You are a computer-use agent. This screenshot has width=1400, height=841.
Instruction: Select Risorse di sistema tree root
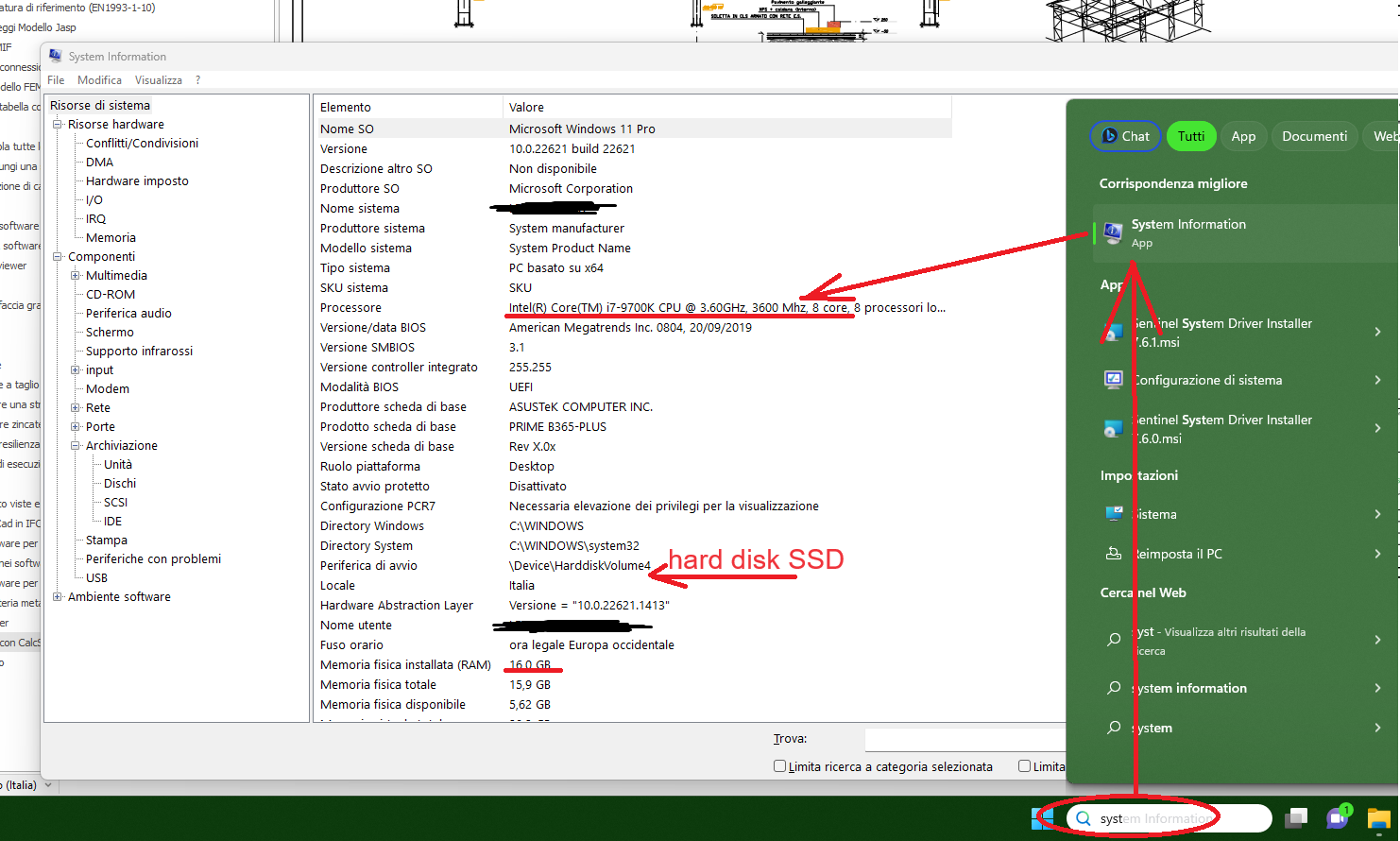(x=100, y=106)
